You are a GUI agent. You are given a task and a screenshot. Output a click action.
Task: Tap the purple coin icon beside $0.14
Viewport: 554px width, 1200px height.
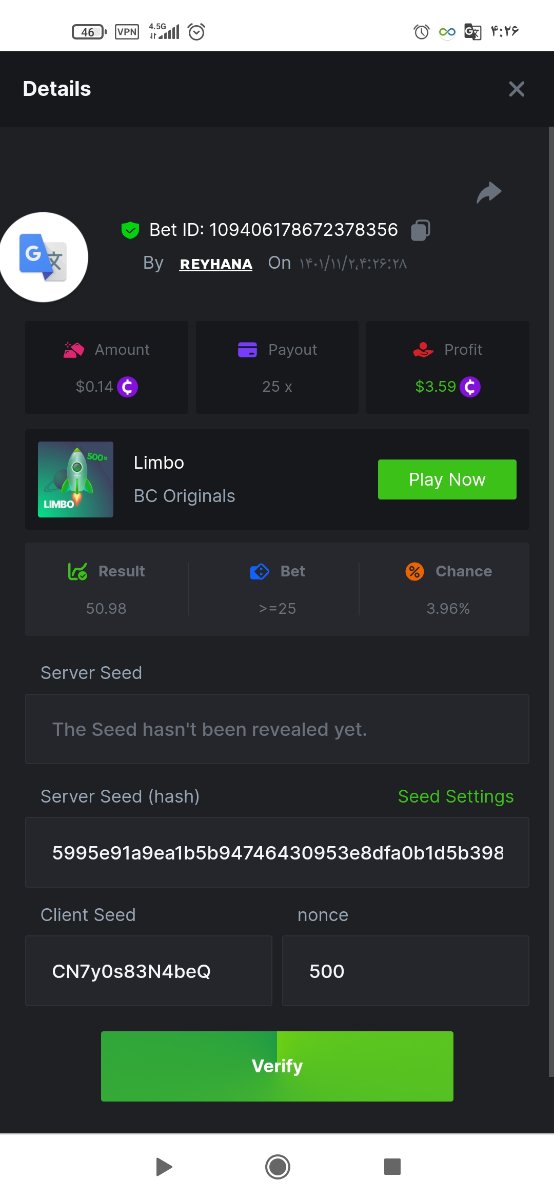tap(127, 386)
